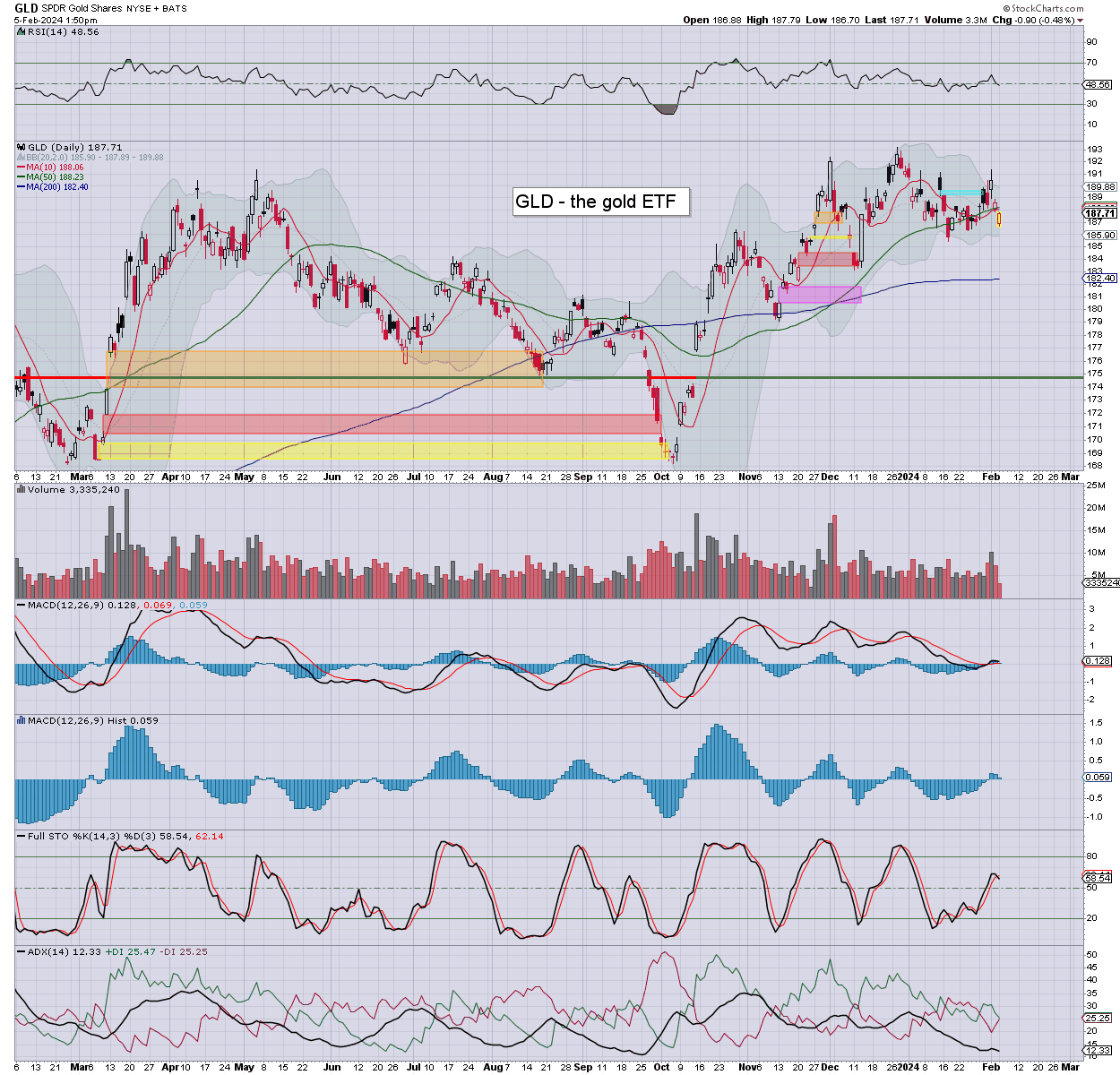
Task: Click the Volume panel bar icon
Action: click(21, 490)
